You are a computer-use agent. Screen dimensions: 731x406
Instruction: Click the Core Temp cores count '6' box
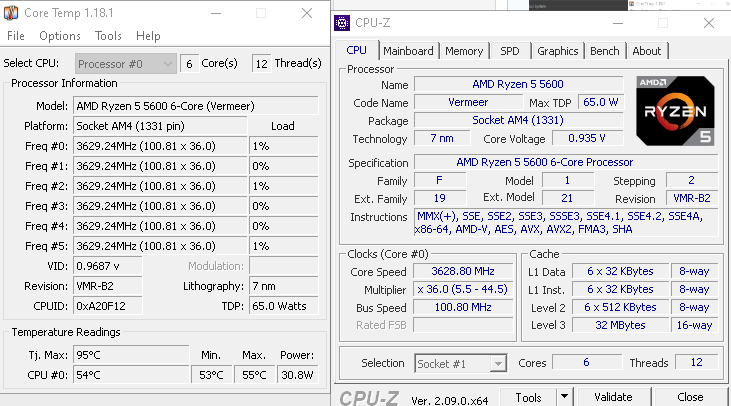coord(189,64)
